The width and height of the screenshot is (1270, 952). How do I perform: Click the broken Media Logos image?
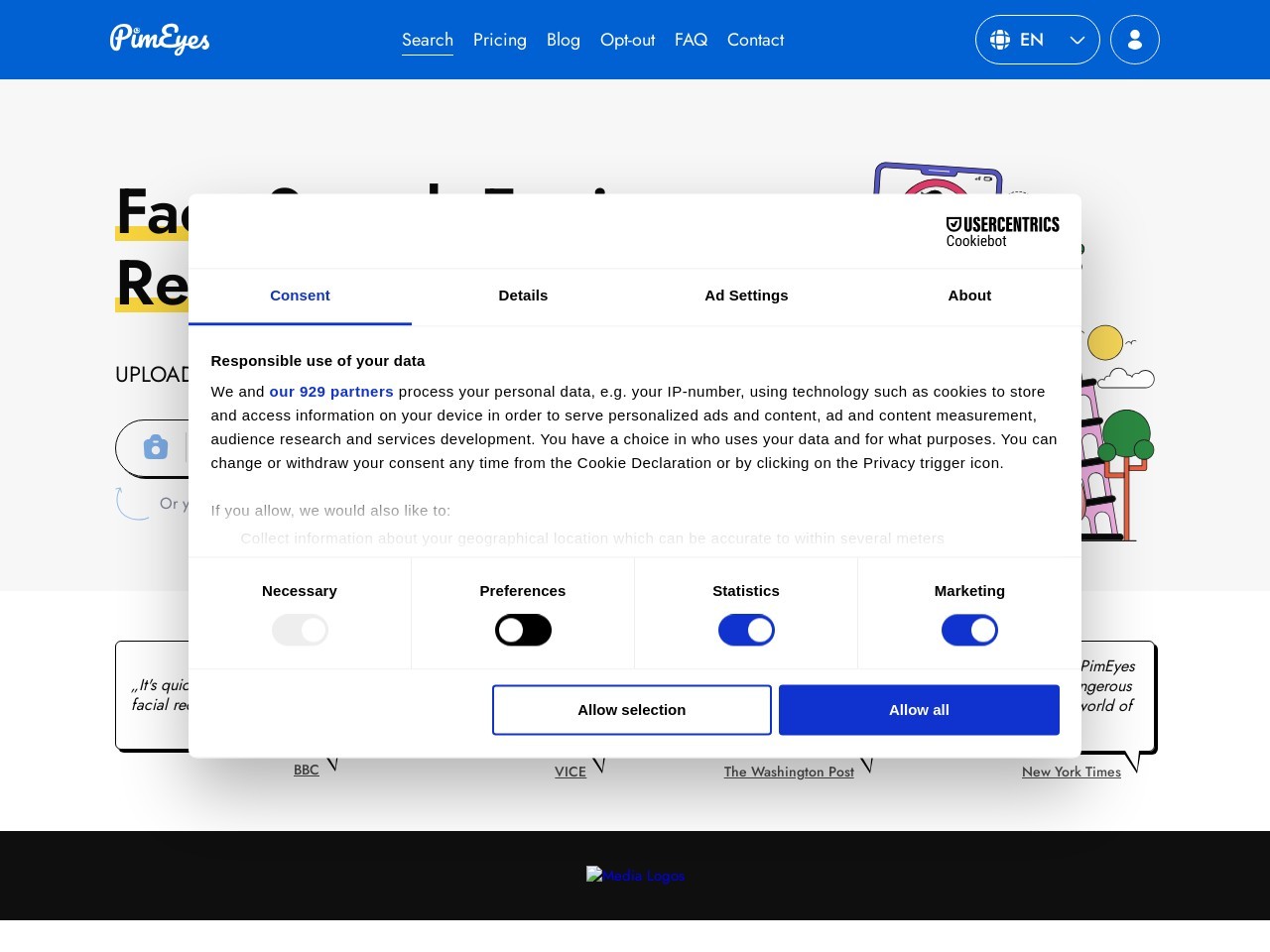coord(635,875)
